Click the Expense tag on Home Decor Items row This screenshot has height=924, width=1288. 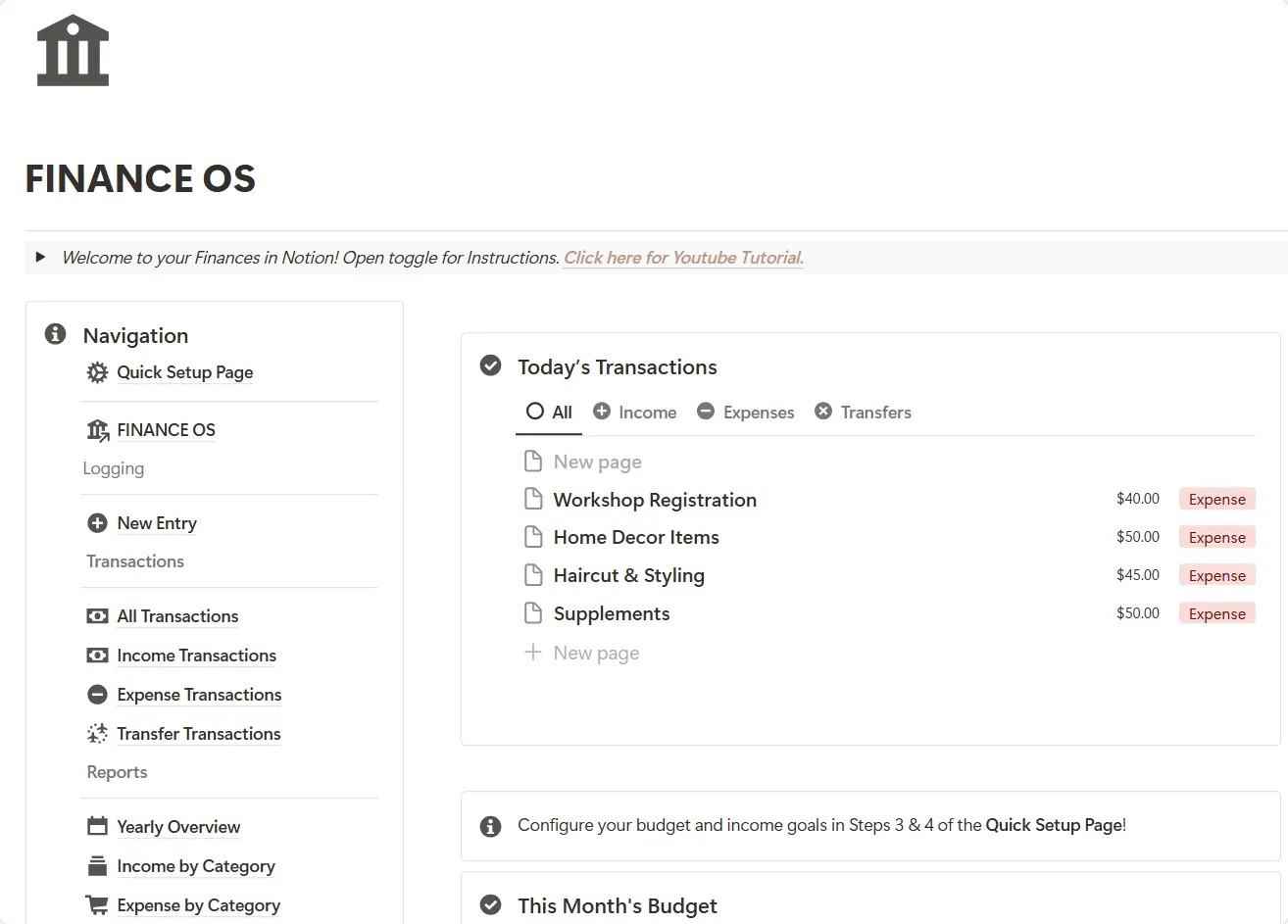coord(1217,537)
